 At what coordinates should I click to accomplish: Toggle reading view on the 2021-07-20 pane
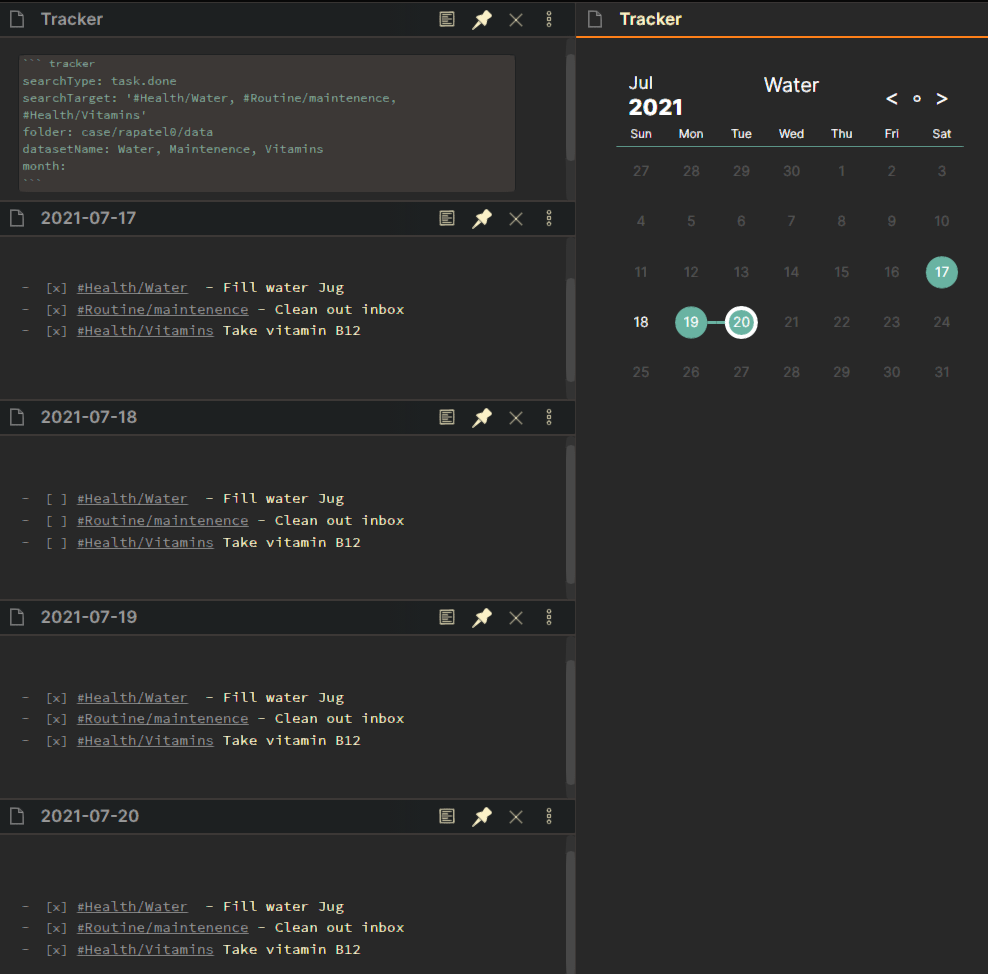(447, 816)
